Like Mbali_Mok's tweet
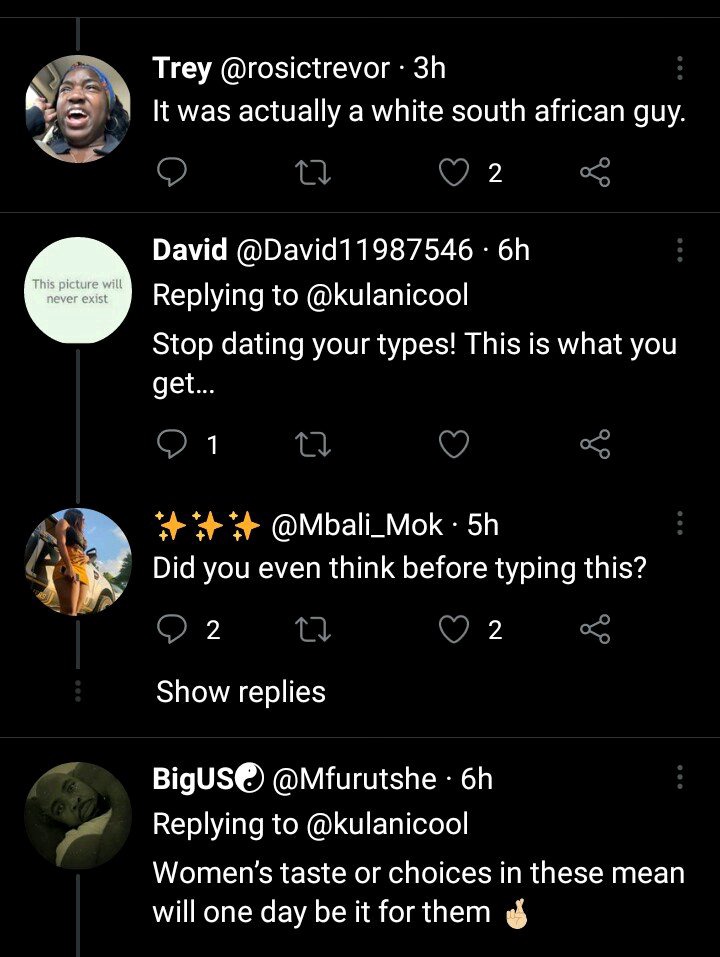Viewport: 720px width, 957px height. tap(455, 629)
